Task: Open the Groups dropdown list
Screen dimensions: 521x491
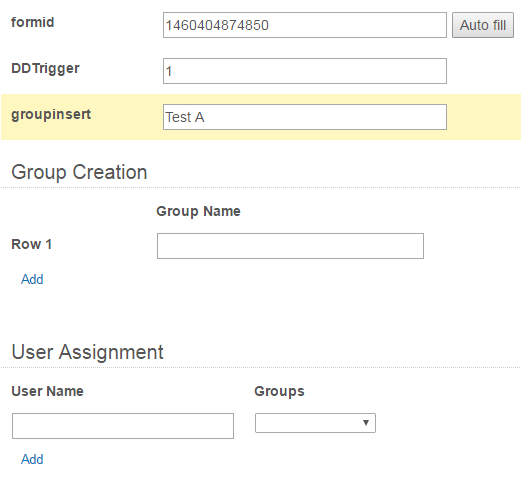Action: click(x=315, y=423)
